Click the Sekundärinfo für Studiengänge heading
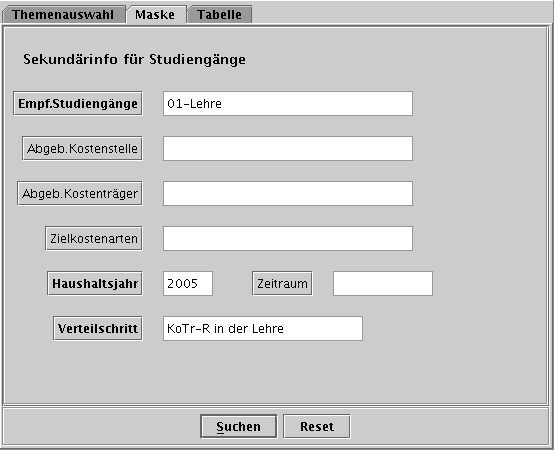This screenshot has height=450, width=554. [134, 59]
